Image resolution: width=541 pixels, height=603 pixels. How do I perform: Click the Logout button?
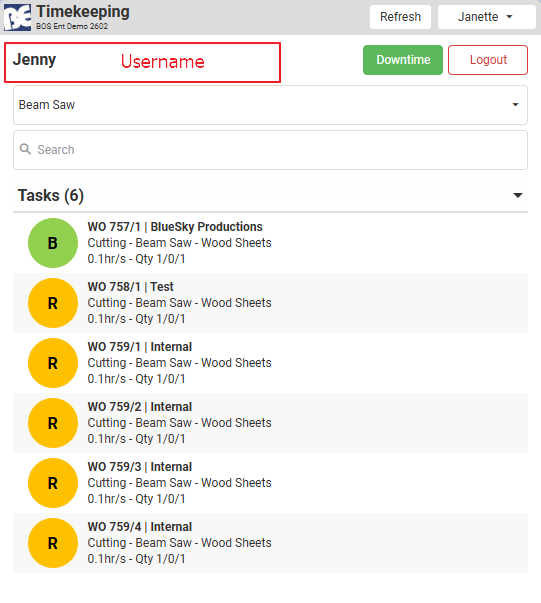coord(488,60)
